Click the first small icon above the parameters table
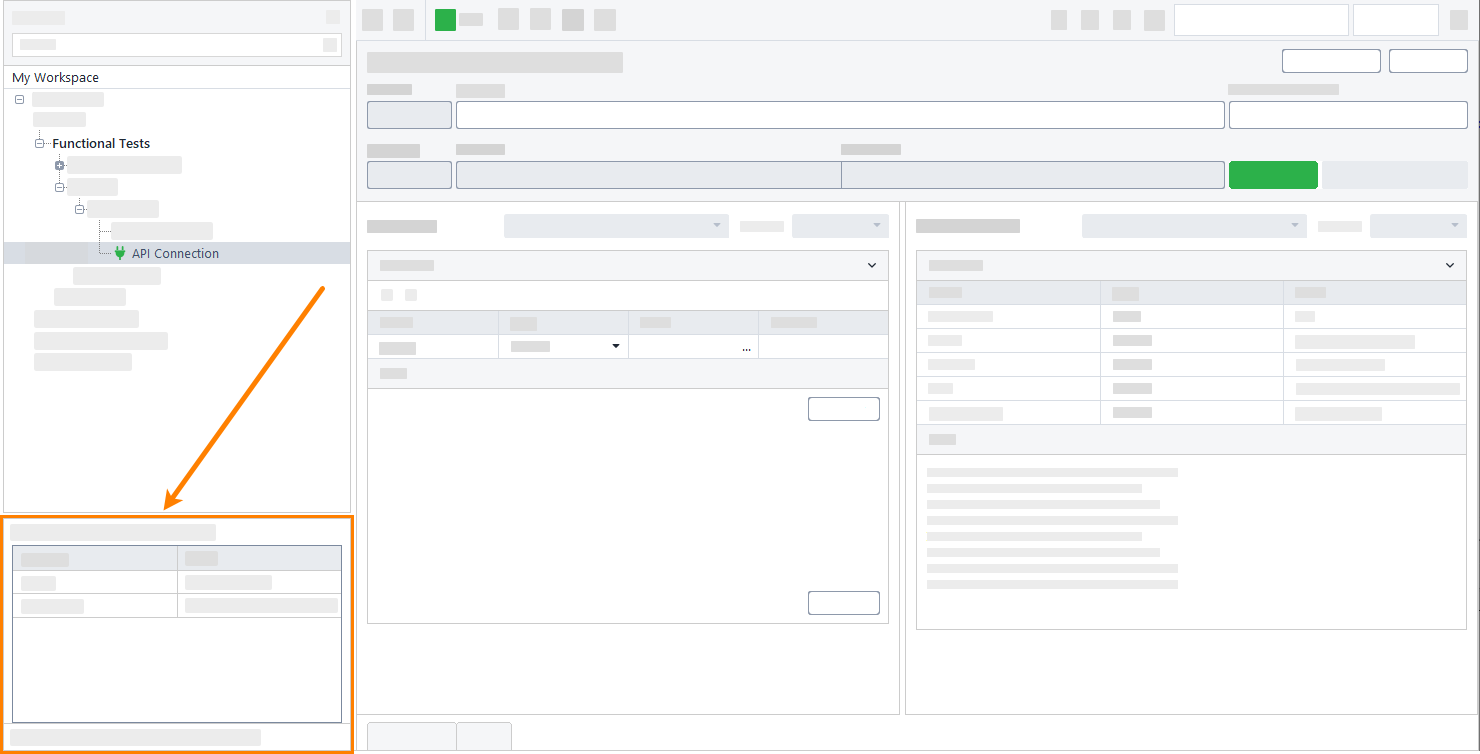The image size is (1480, 754). click(x=385, y=295)
